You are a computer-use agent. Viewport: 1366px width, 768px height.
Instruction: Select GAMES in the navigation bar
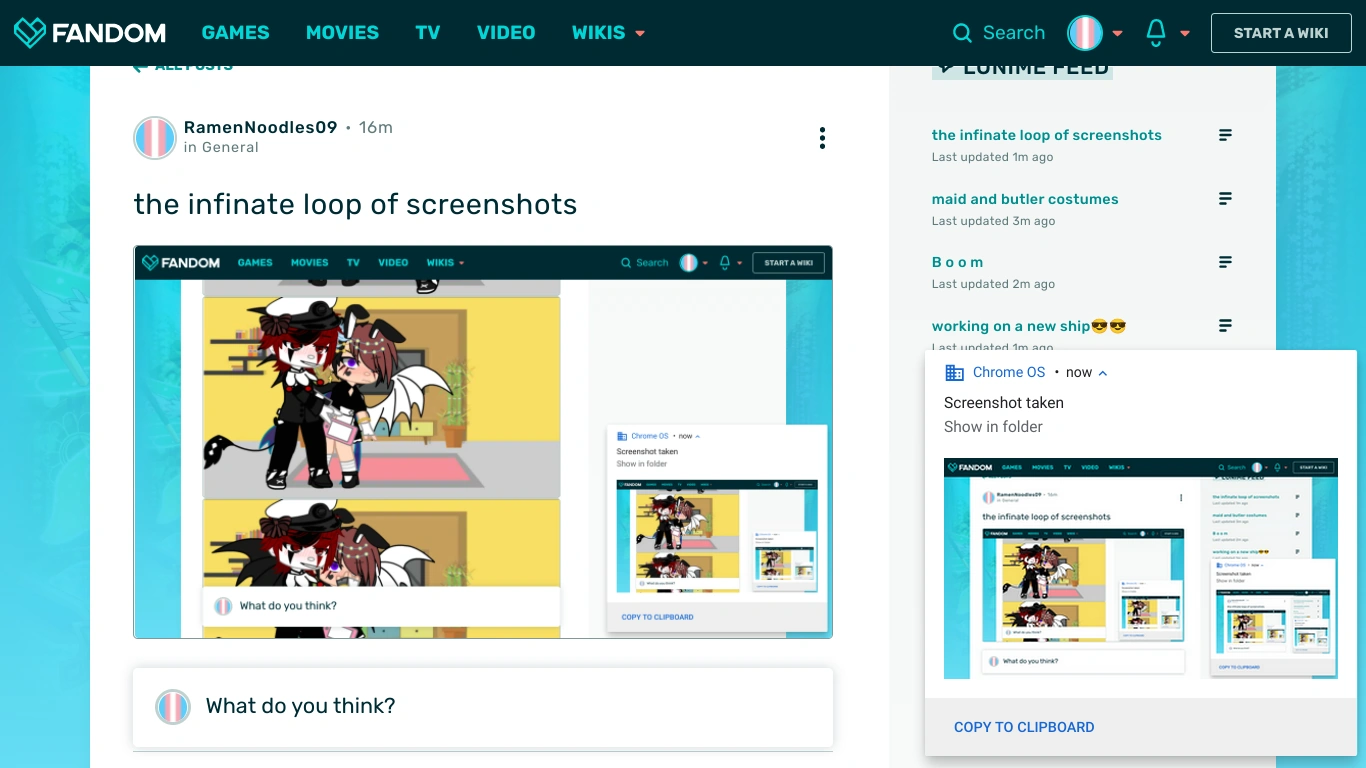pos(236,32)
